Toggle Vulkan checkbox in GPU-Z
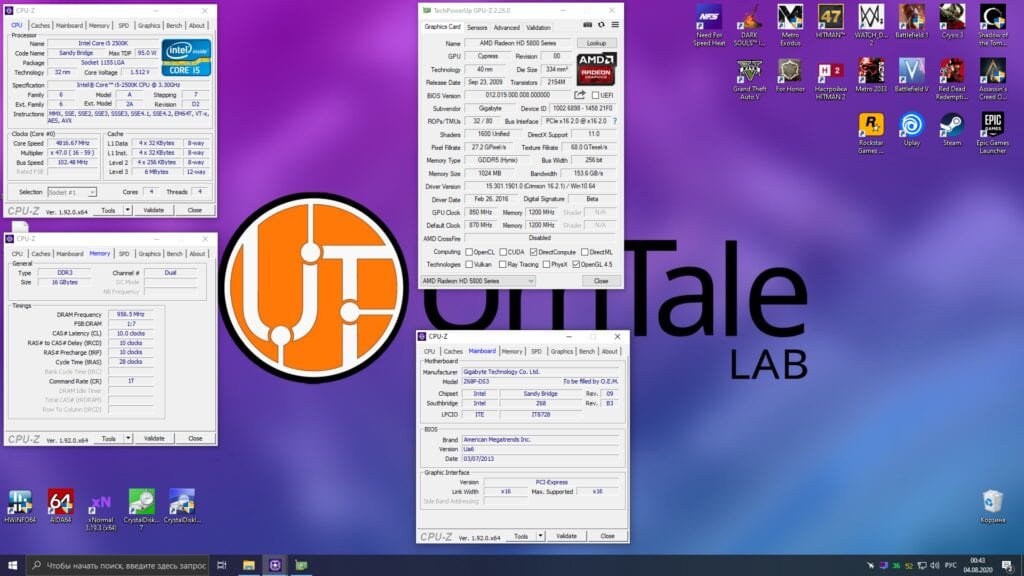 [469, 264]
